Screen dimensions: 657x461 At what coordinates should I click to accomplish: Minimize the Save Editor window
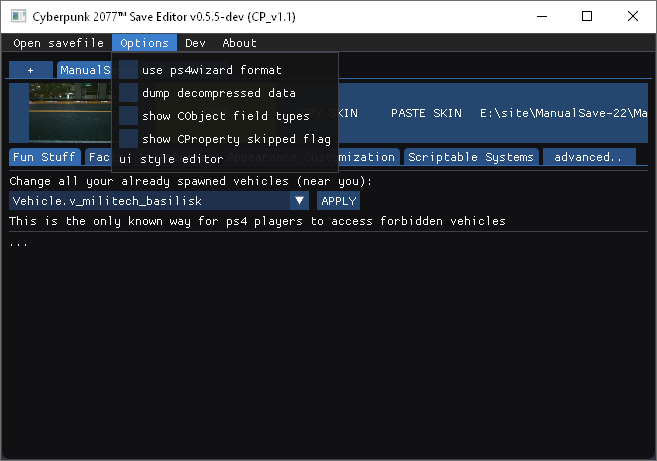click(542, 16)
